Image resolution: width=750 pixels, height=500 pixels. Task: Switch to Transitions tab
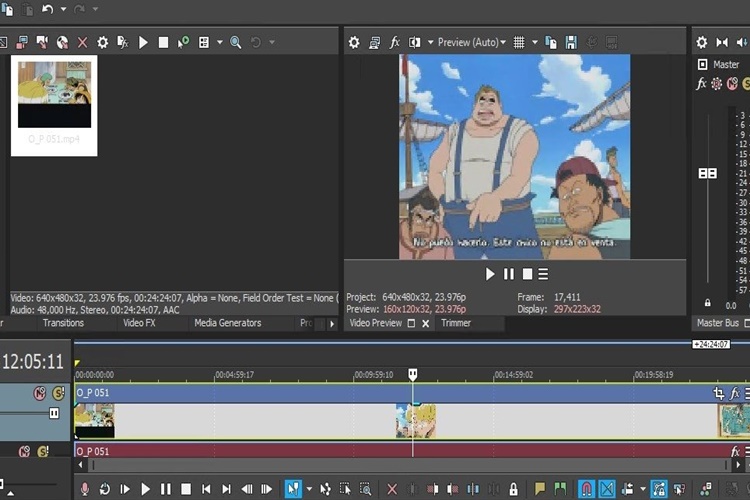coord(63,323)
